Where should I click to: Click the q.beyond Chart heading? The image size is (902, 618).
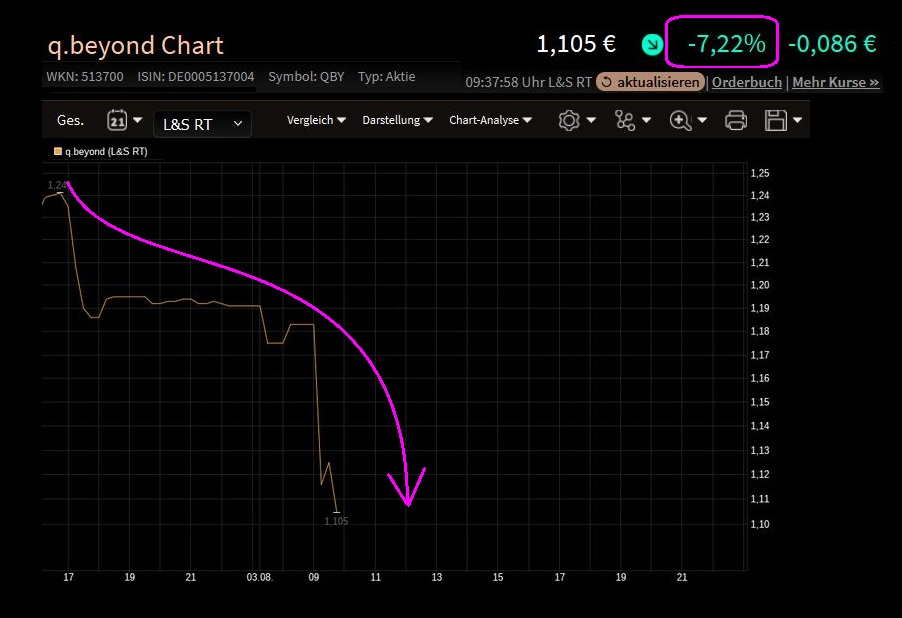tap(135, 45)
